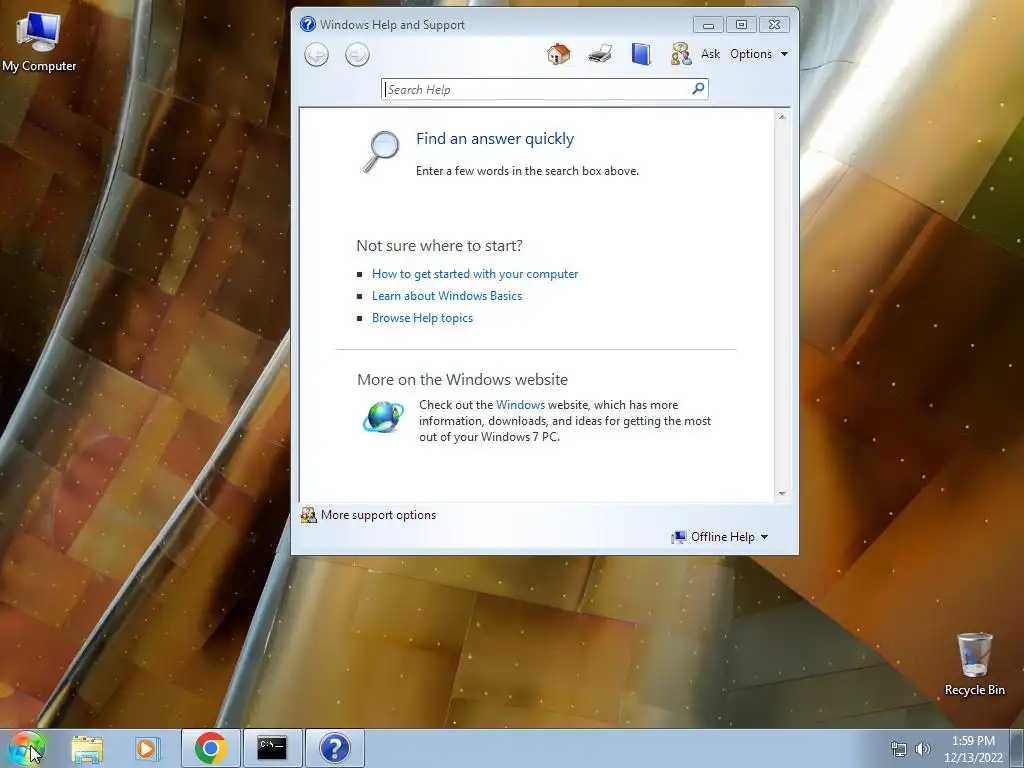Select Recycle Bin desktop icon

pos(974,664)
